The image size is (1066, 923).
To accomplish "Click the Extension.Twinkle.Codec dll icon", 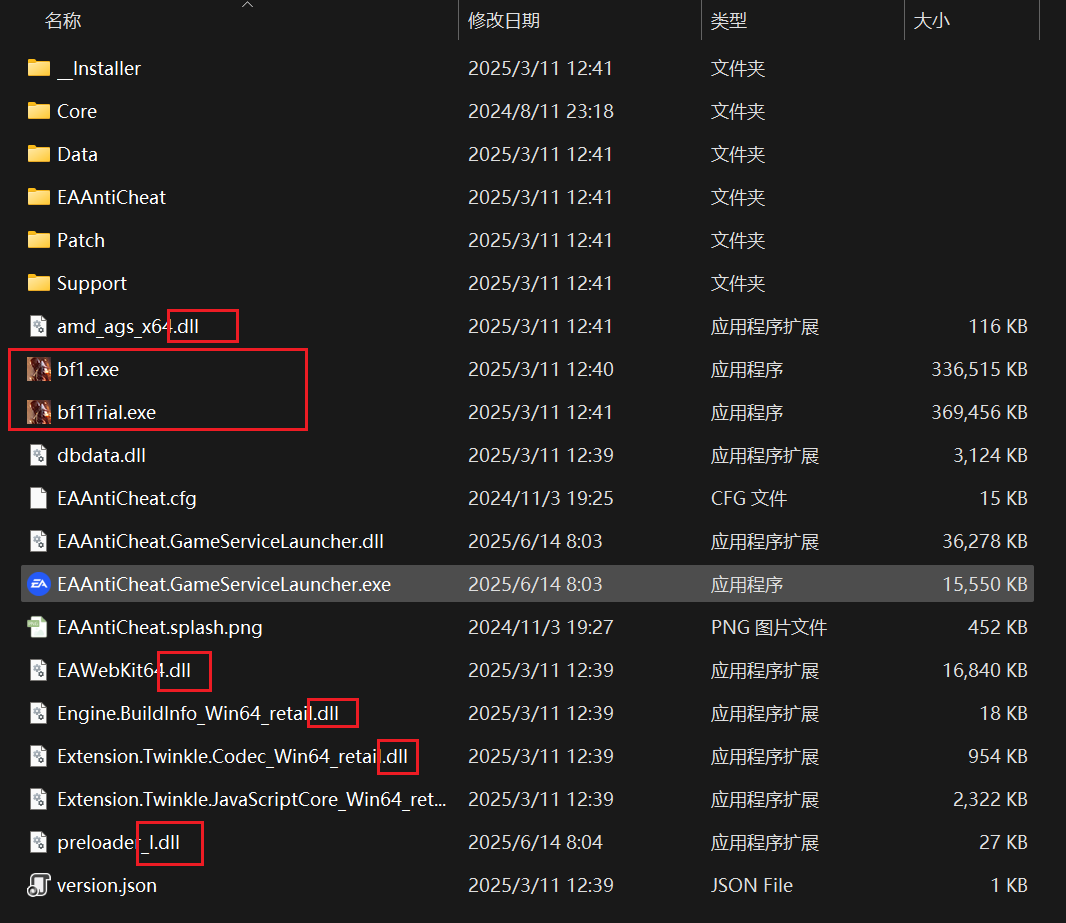I will coord(39,756).
